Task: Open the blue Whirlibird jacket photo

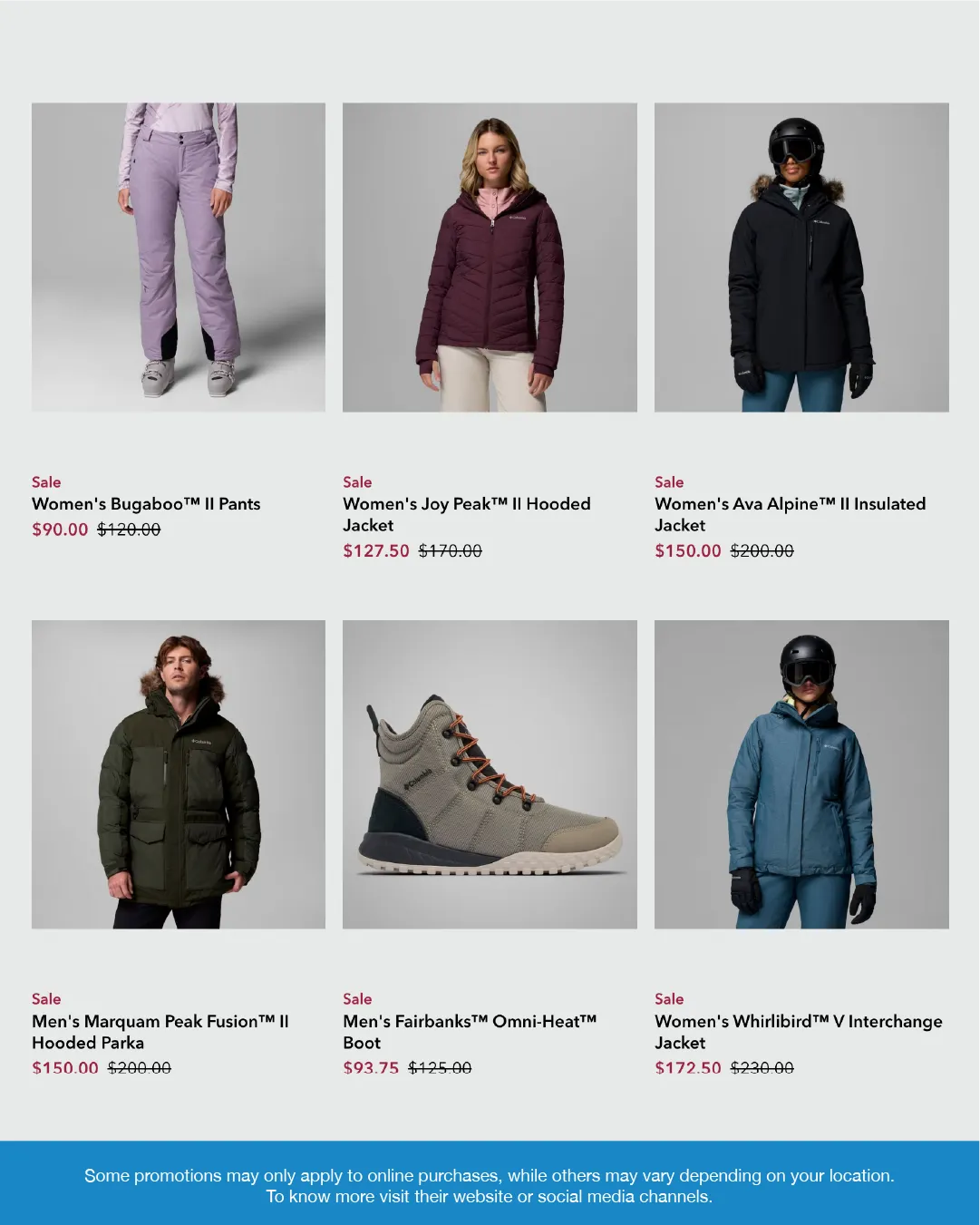Action: coord(801,774)
